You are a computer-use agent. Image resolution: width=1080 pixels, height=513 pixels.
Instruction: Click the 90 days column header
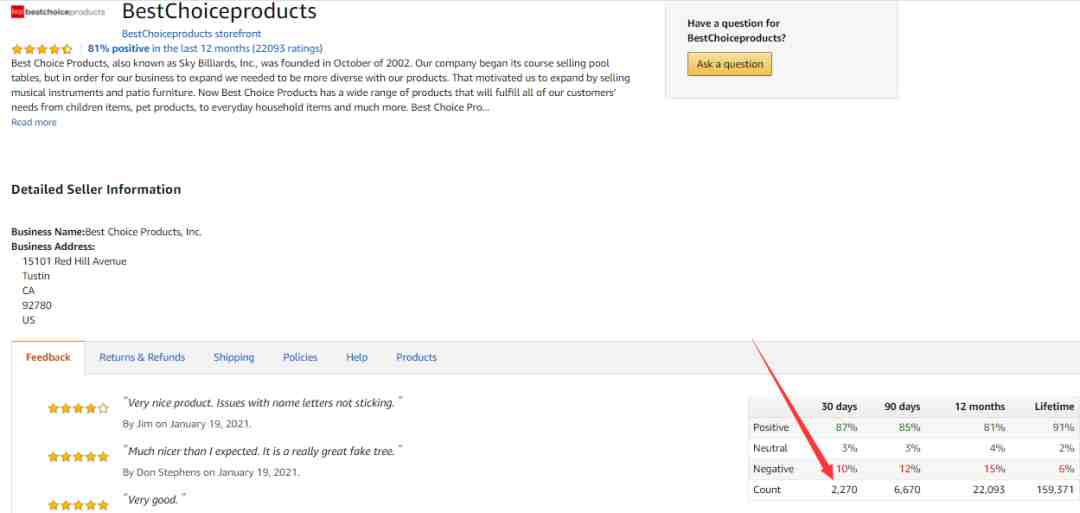pyautogui.click(x=902, y=407)
